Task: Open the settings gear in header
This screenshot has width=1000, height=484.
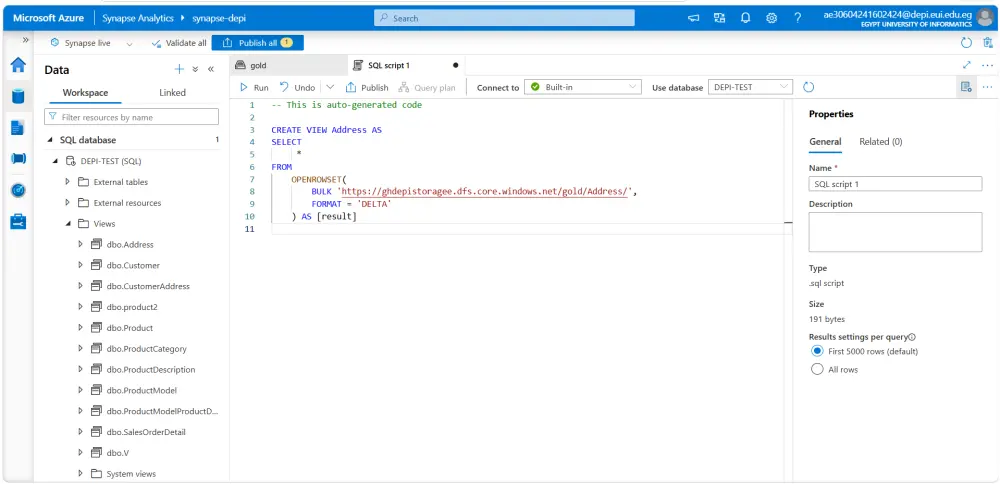Action: [x=771, y=18]
